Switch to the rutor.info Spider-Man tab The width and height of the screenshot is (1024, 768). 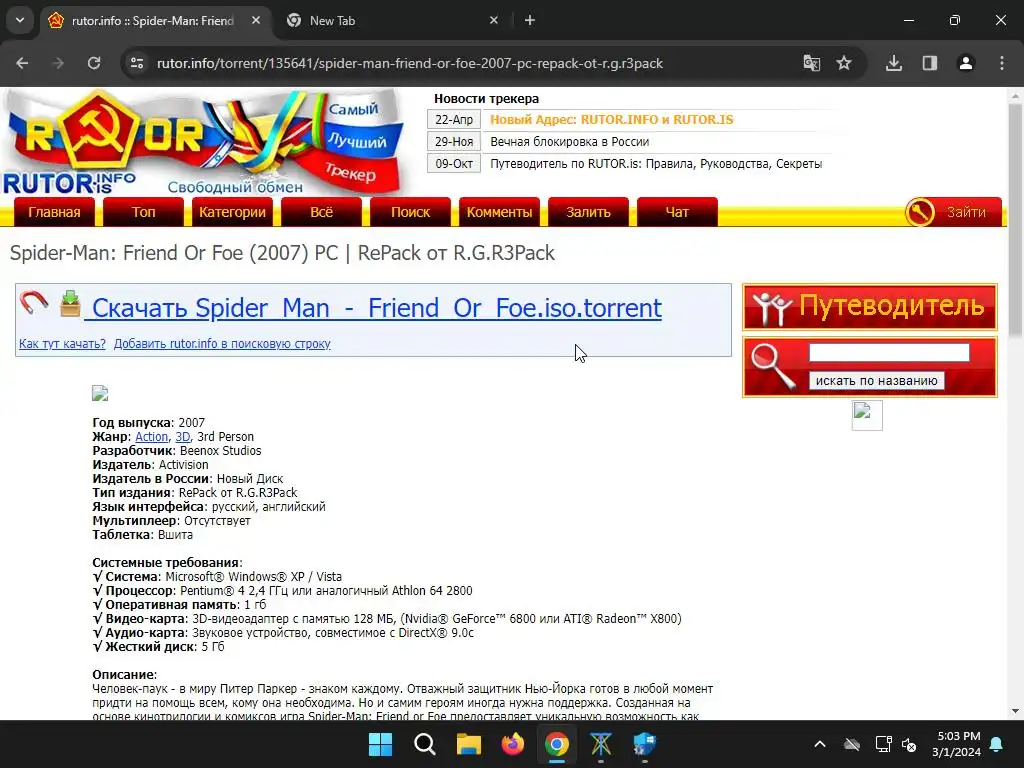pos(153,21)
